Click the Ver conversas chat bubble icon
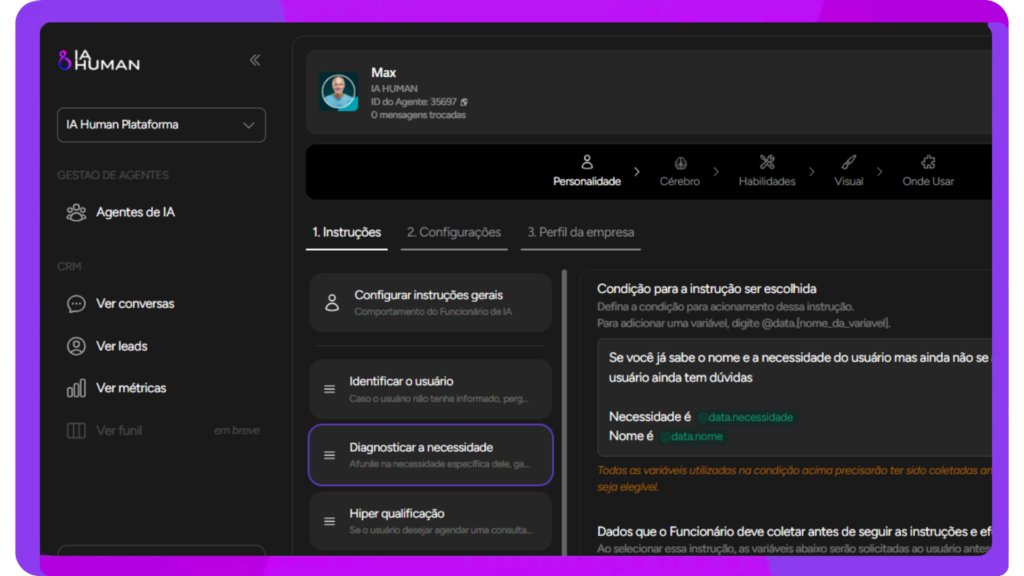Image resolution: width=1024 pixels, height=576 pixels. [x=76, y=304]
